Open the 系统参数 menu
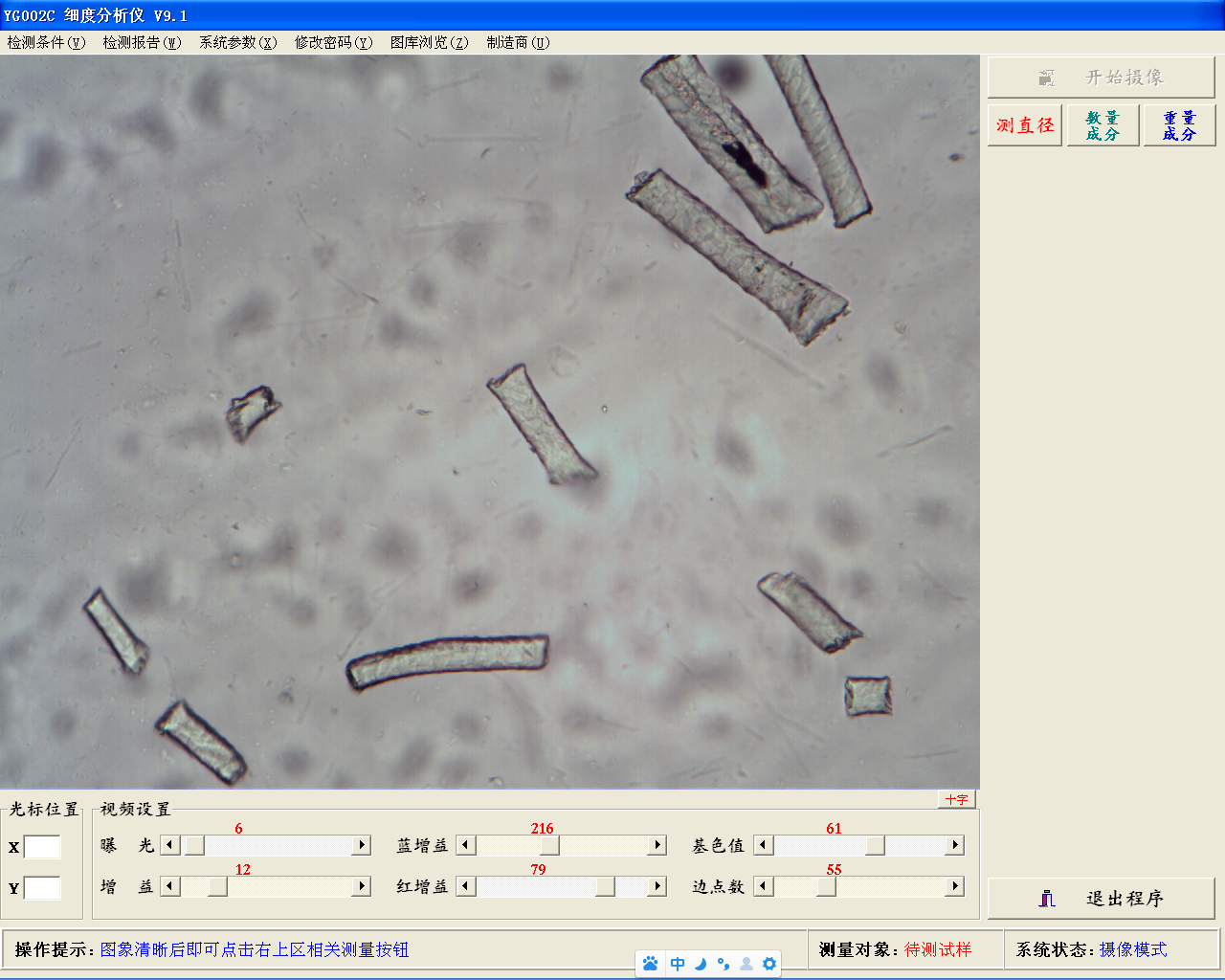 coord(237,42)
